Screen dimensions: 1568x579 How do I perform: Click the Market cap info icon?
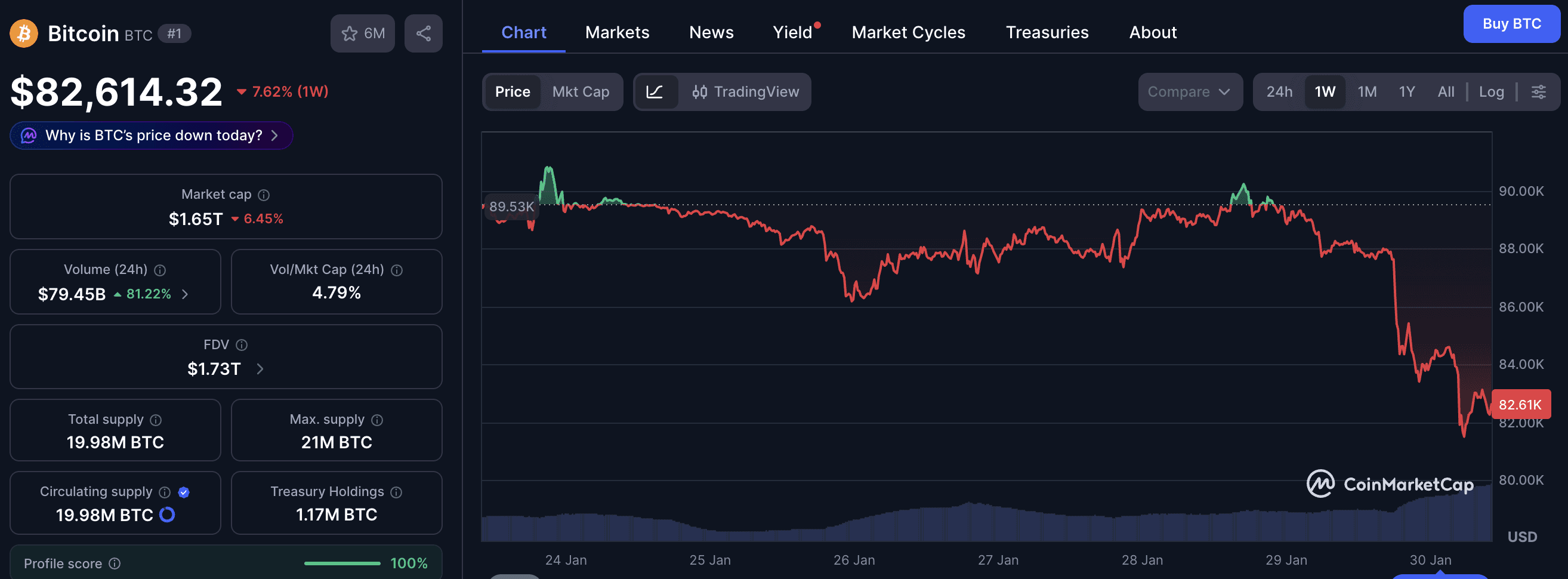pyautogui.click(x=264, y=195)
